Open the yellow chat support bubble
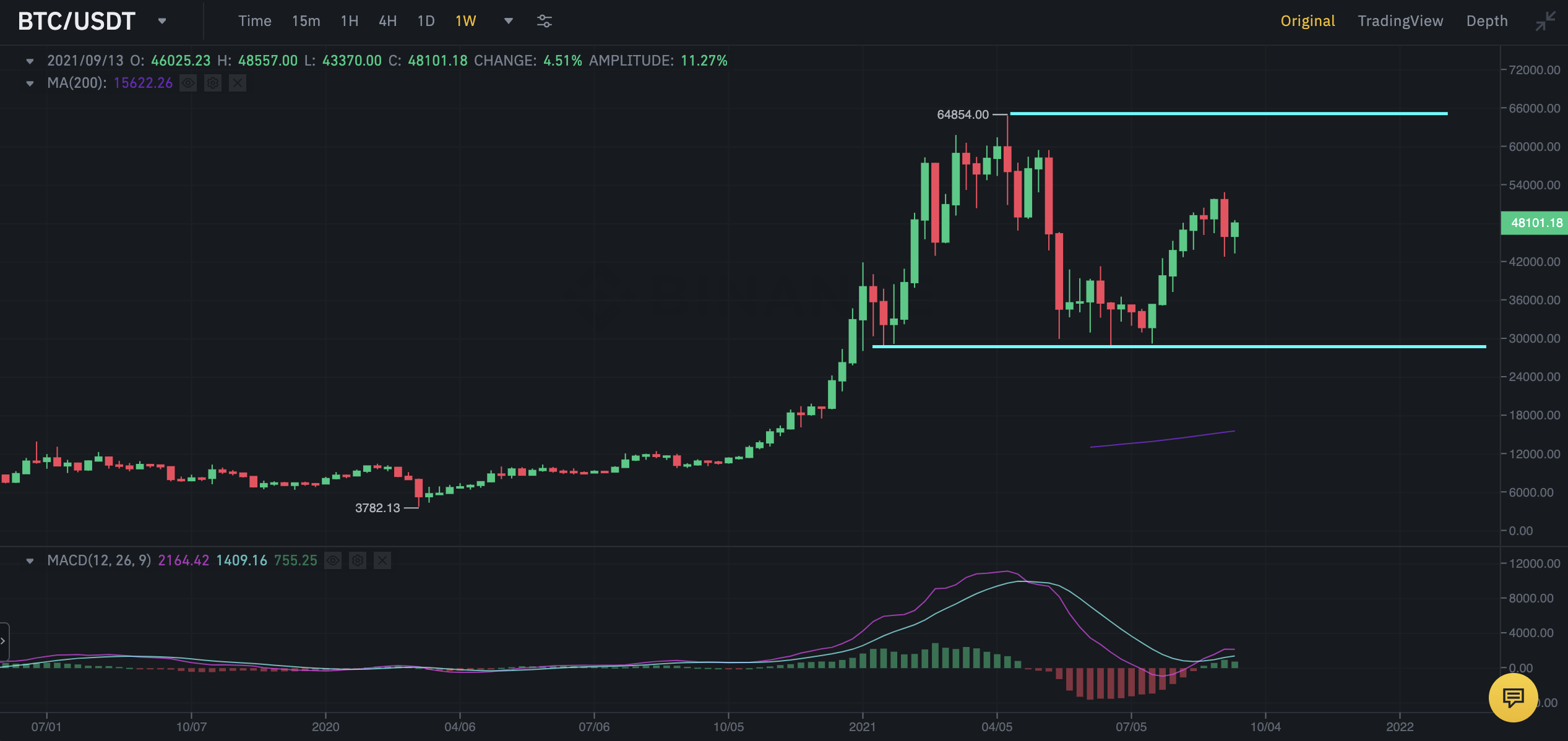1568x741 pixels. pyautogui.click(x=1513, y=698)
